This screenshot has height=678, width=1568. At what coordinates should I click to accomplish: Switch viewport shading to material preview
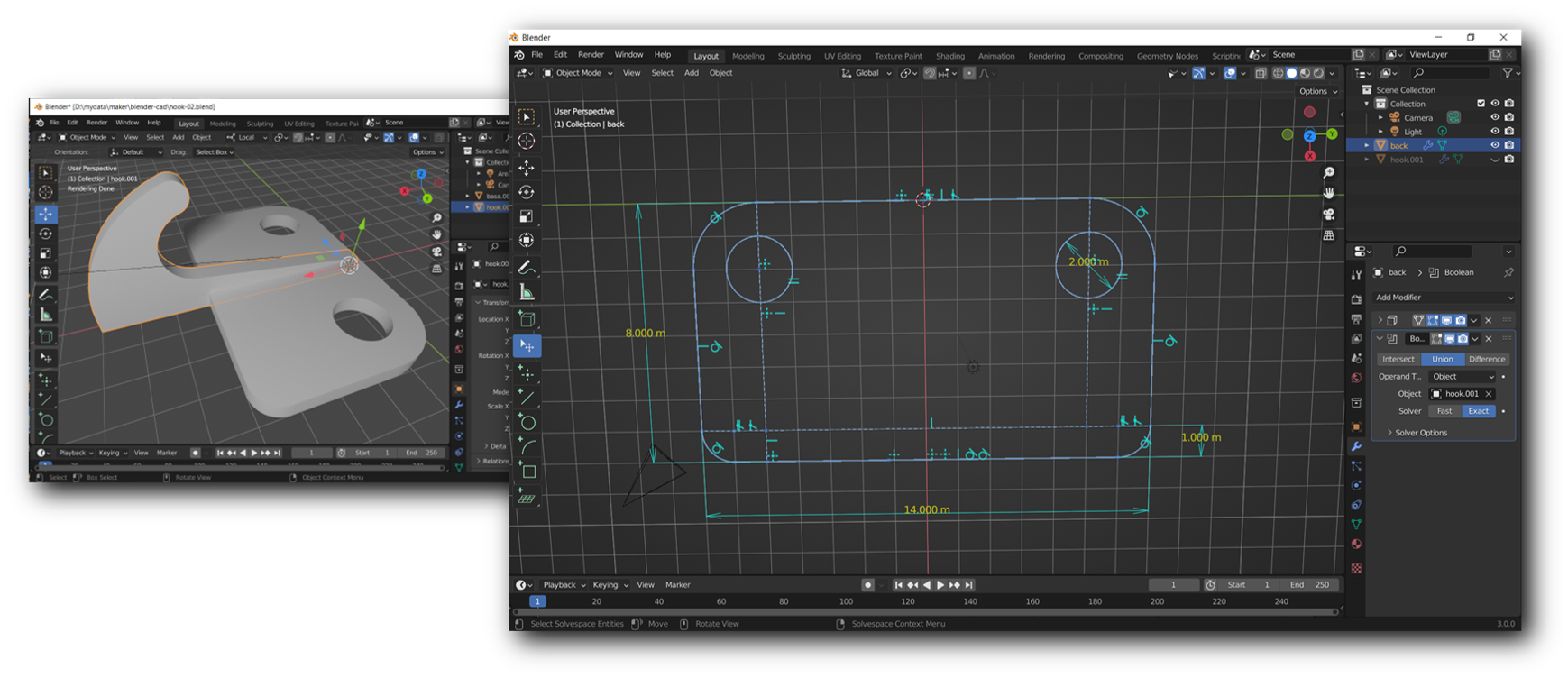click(1305, 73)
